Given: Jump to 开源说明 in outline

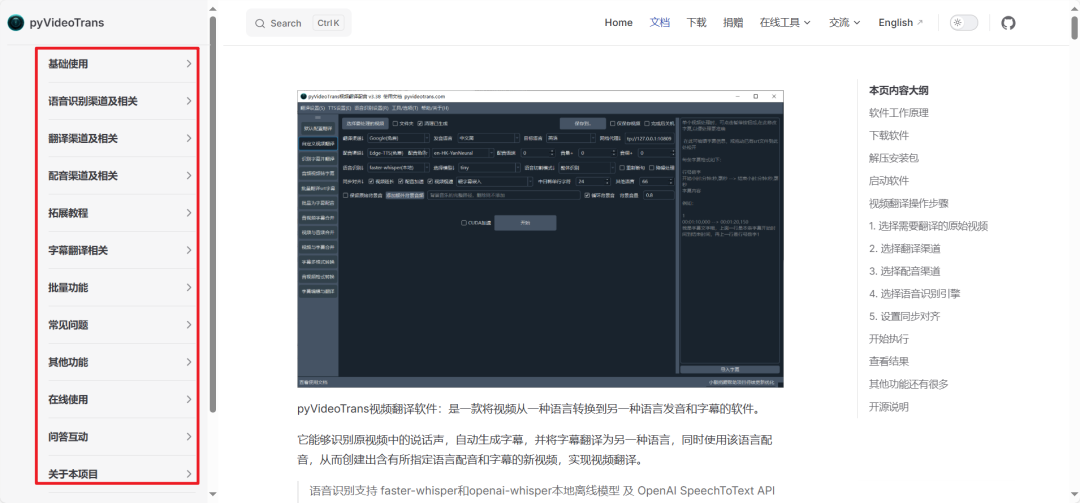Looking at the screenshot, I should 889,407.
